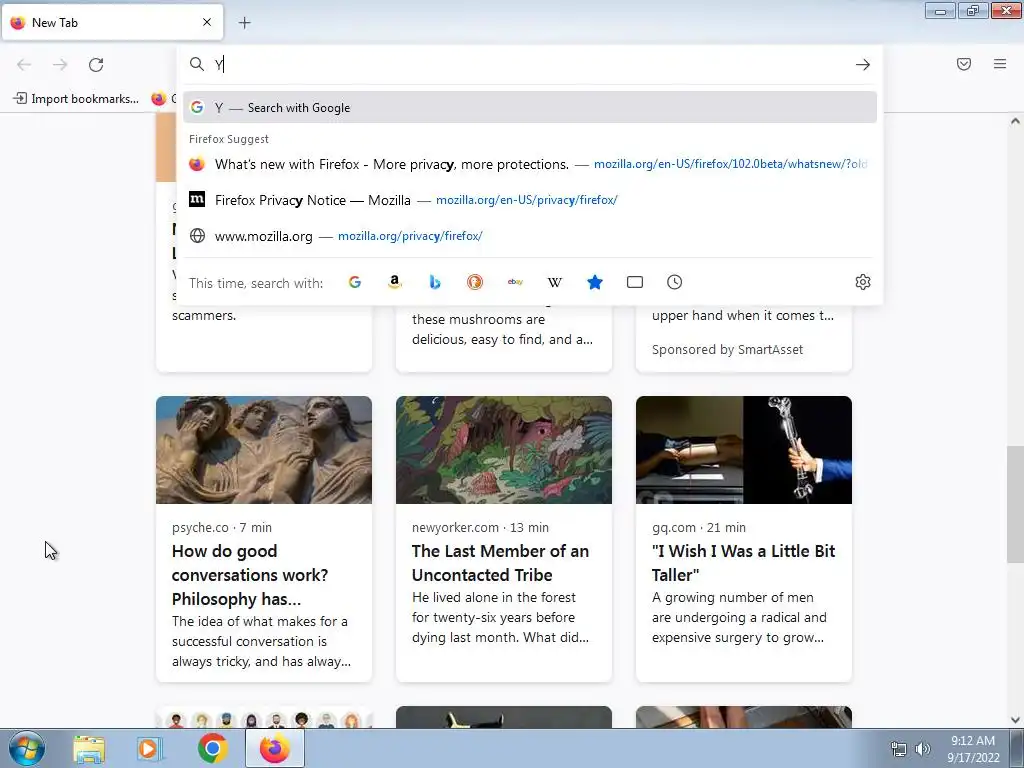Screen dimensions: 1024x768
Task: Reload the current page
Action: point(96,64)
